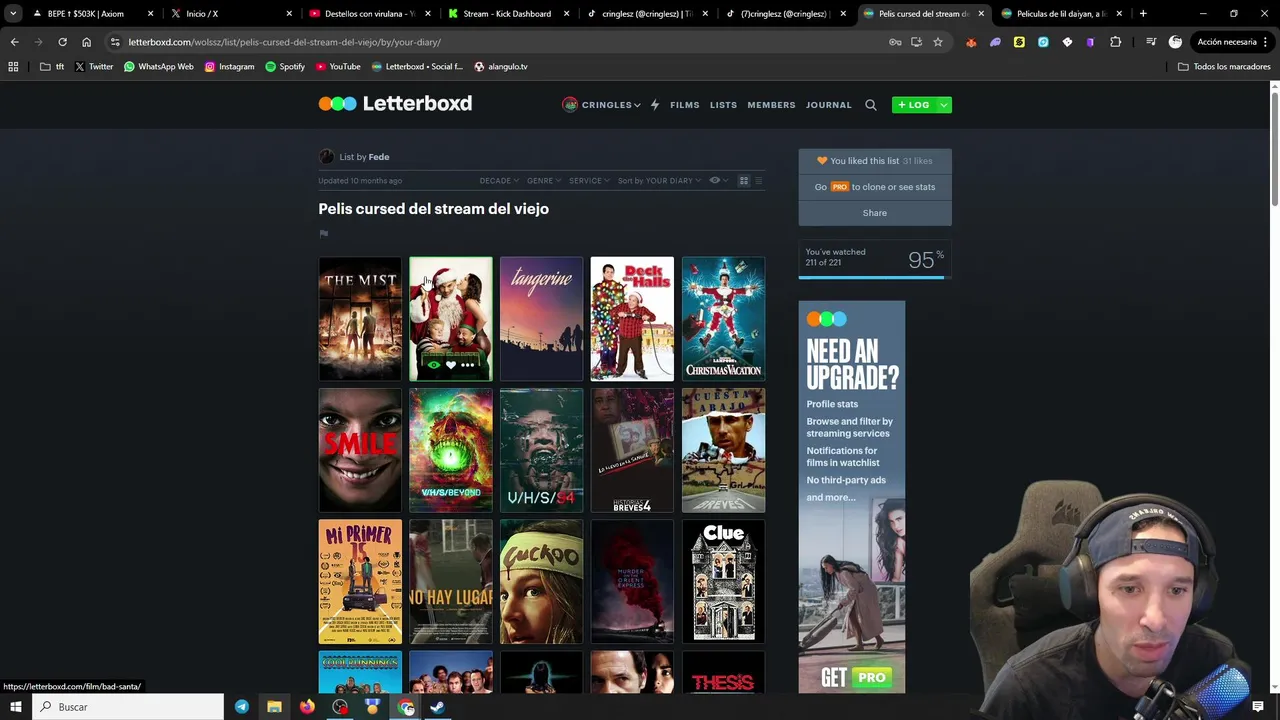Viewport: 1280px width, 720px height.
Task: Toggle watched eye on Bad Santa poster
Action: 434,365
